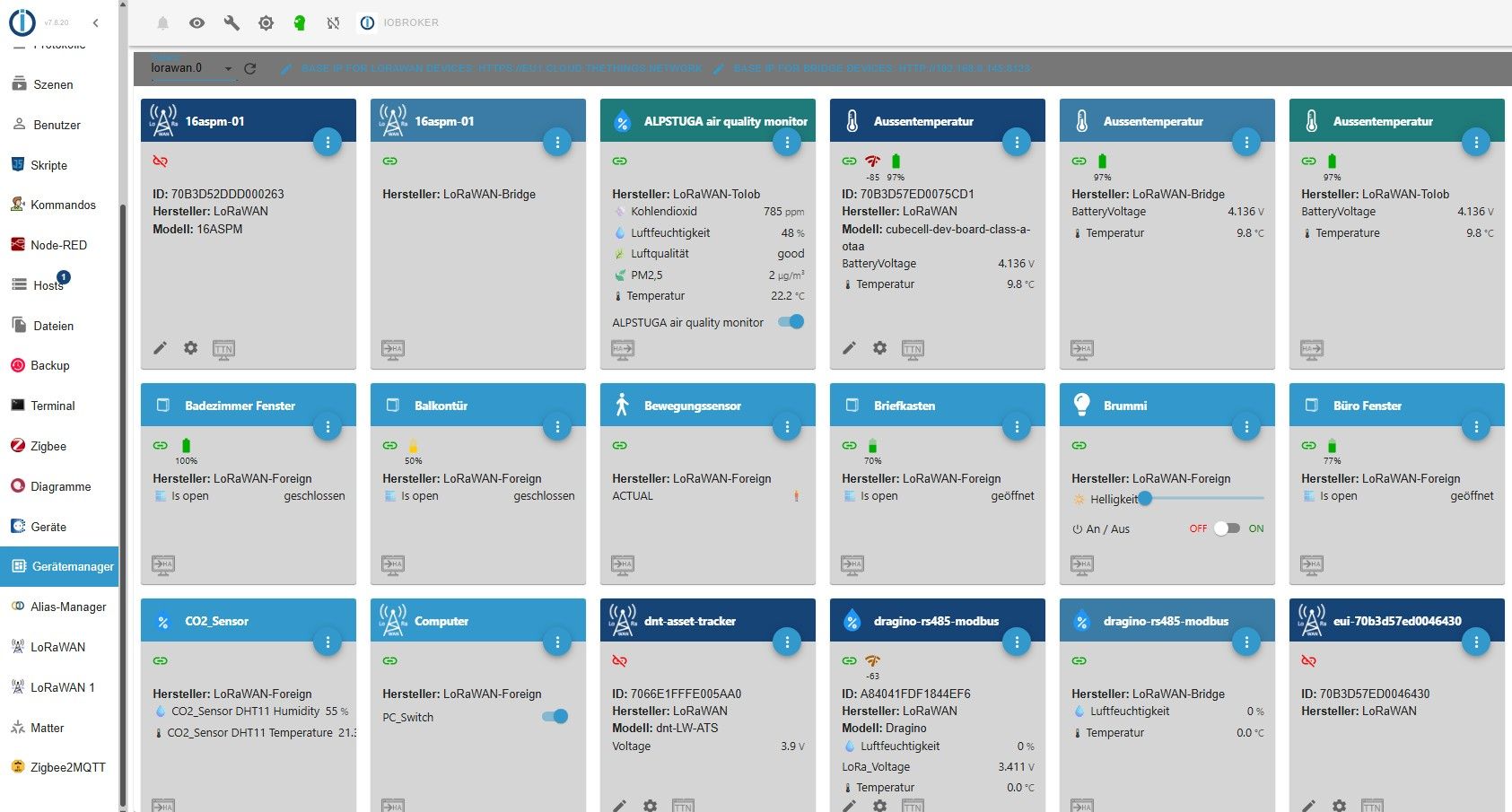
Task: Open three-dot menu on Briefkasten card
Action: coord(1017,427)
